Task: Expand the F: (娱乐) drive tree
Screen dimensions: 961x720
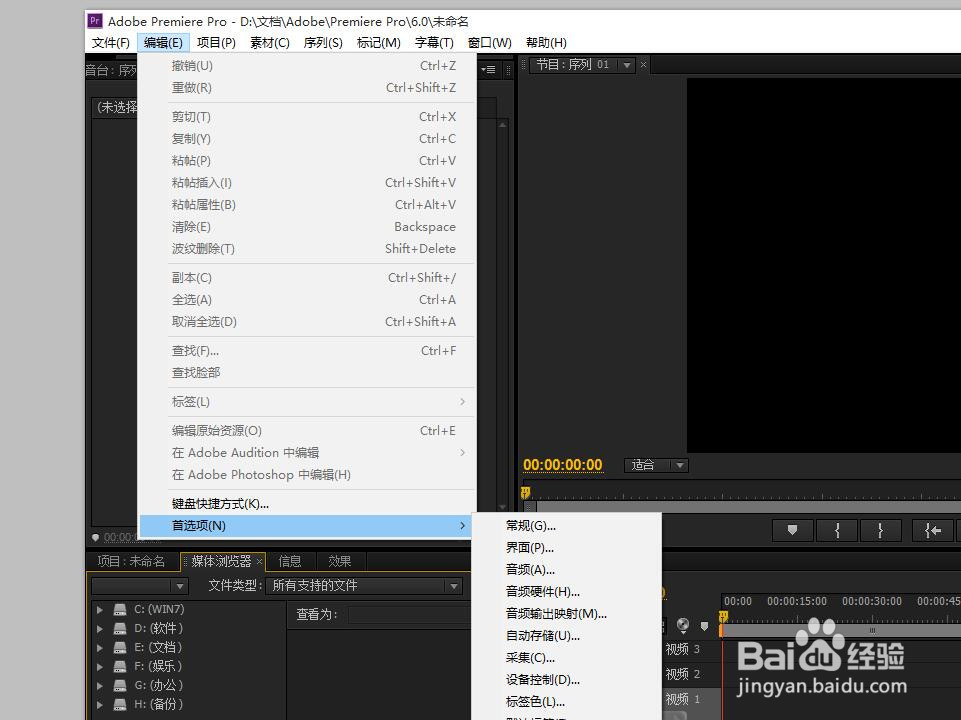Action: [99, 667]
